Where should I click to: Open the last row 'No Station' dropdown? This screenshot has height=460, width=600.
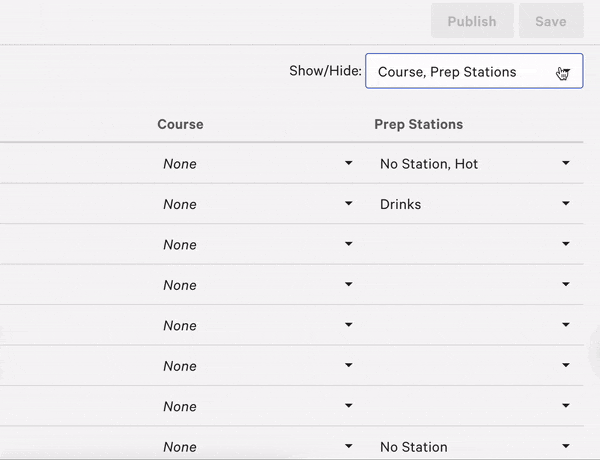[473, 447]
